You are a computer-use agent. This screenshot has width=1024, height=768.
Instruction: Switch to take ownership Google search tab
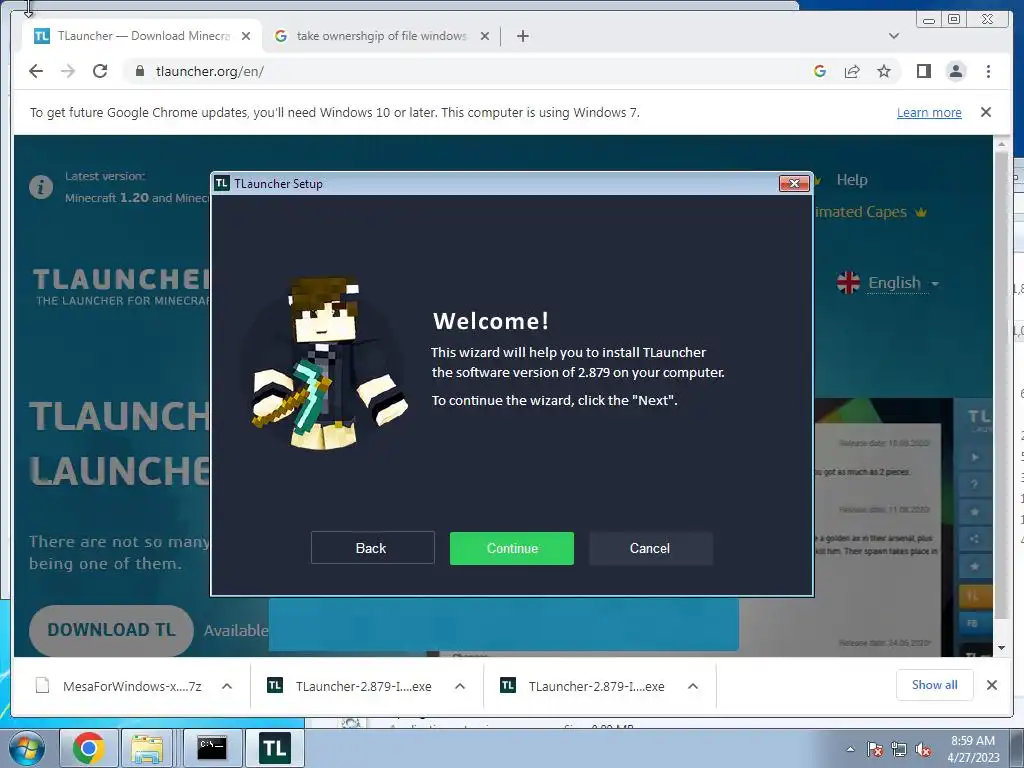tap(381, 36)
